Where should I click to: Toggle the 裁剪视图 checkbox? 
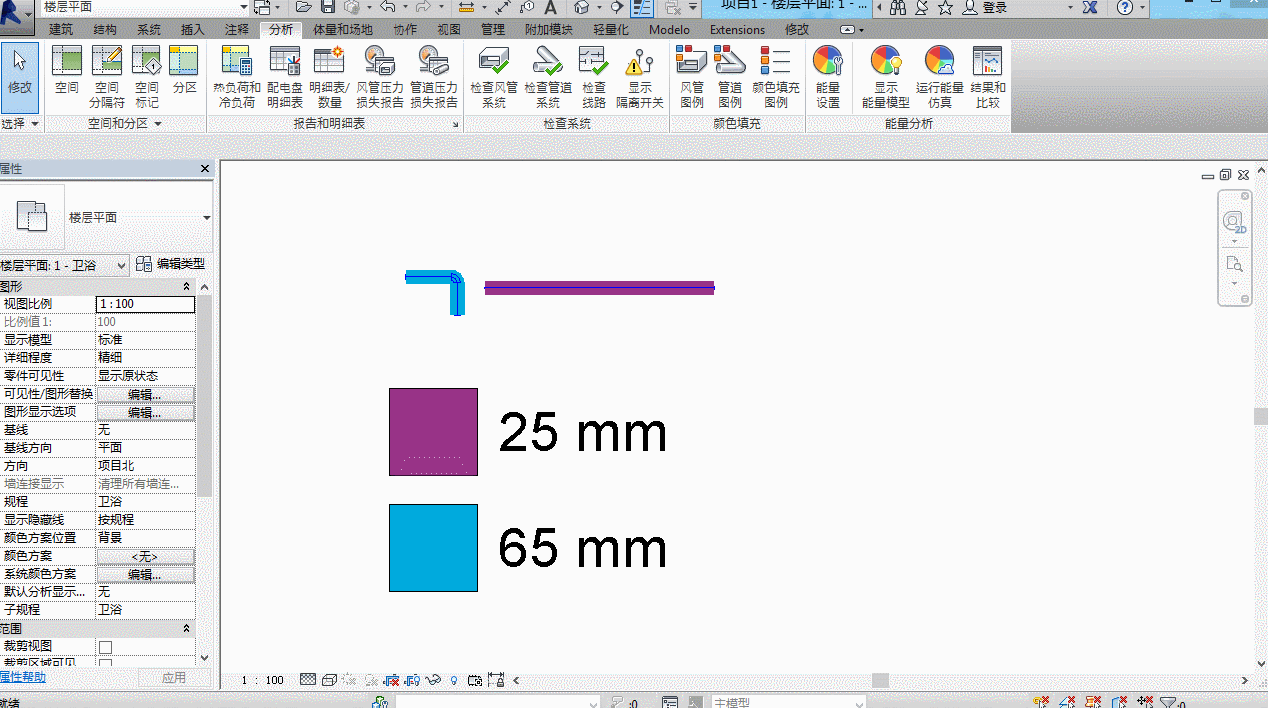point(105,647)
